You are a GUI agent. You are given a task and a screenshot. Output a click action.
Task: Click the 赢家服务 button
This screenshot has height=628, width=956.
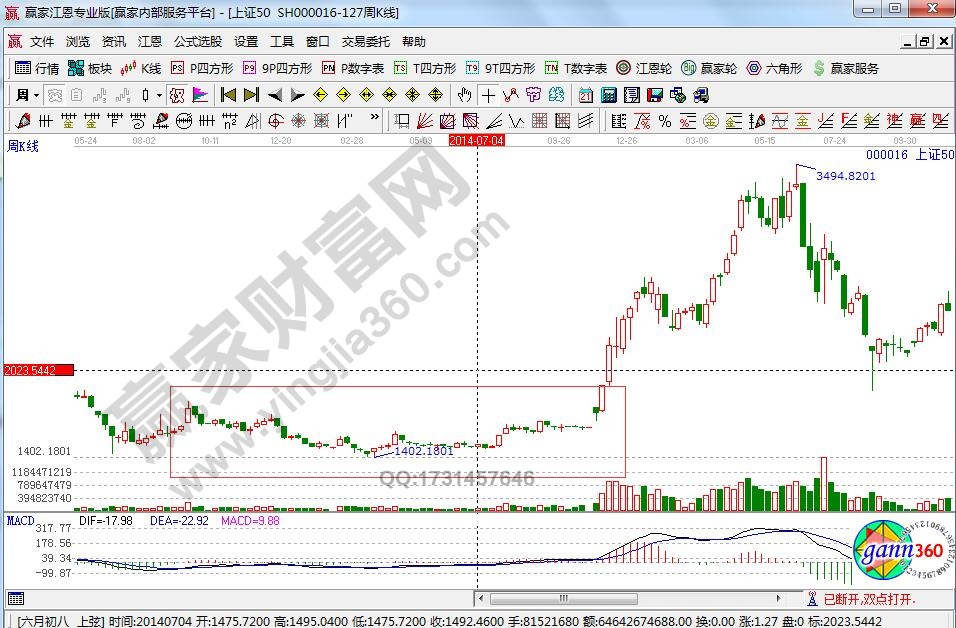[x=846, y=68]
